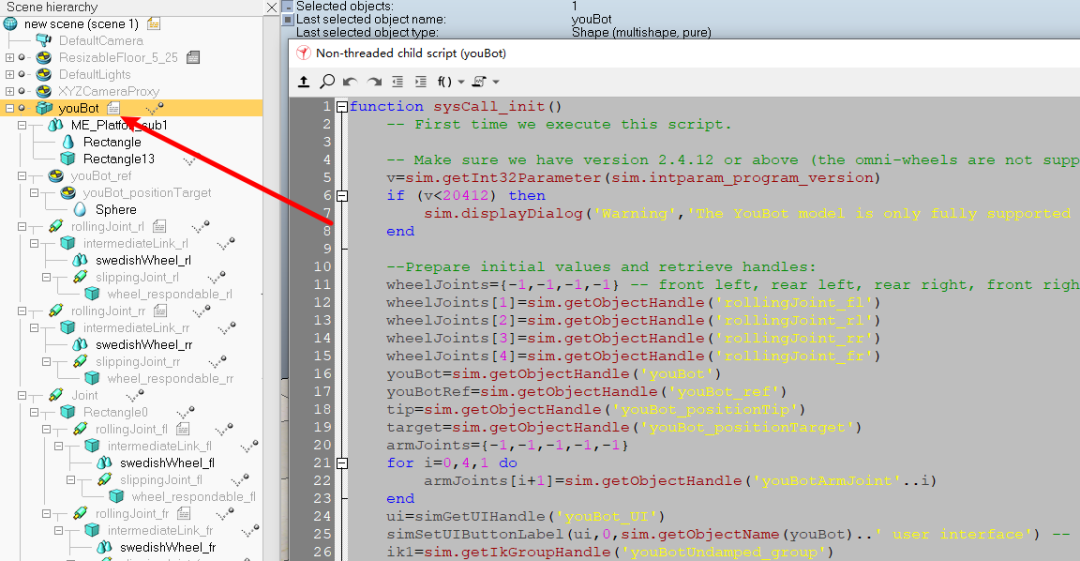
Task: Expand the DefaultLights tree node
Action: (9, 75)
